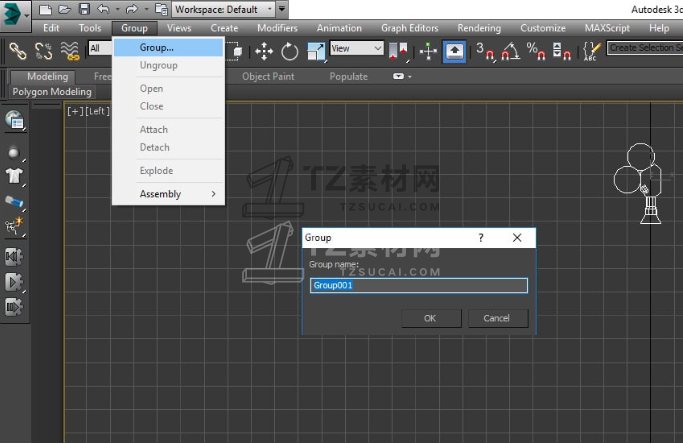Click Edit Named Selection Sets icon
Image resolution: width=683 pixels, height=444 pixels.
(x=592, y=51)
